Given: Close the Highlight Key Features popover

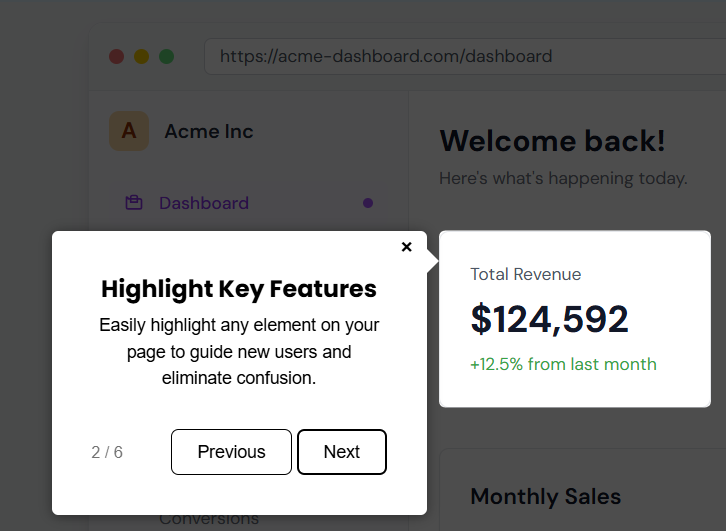Looking at the screenshot, I should point(406,247).
